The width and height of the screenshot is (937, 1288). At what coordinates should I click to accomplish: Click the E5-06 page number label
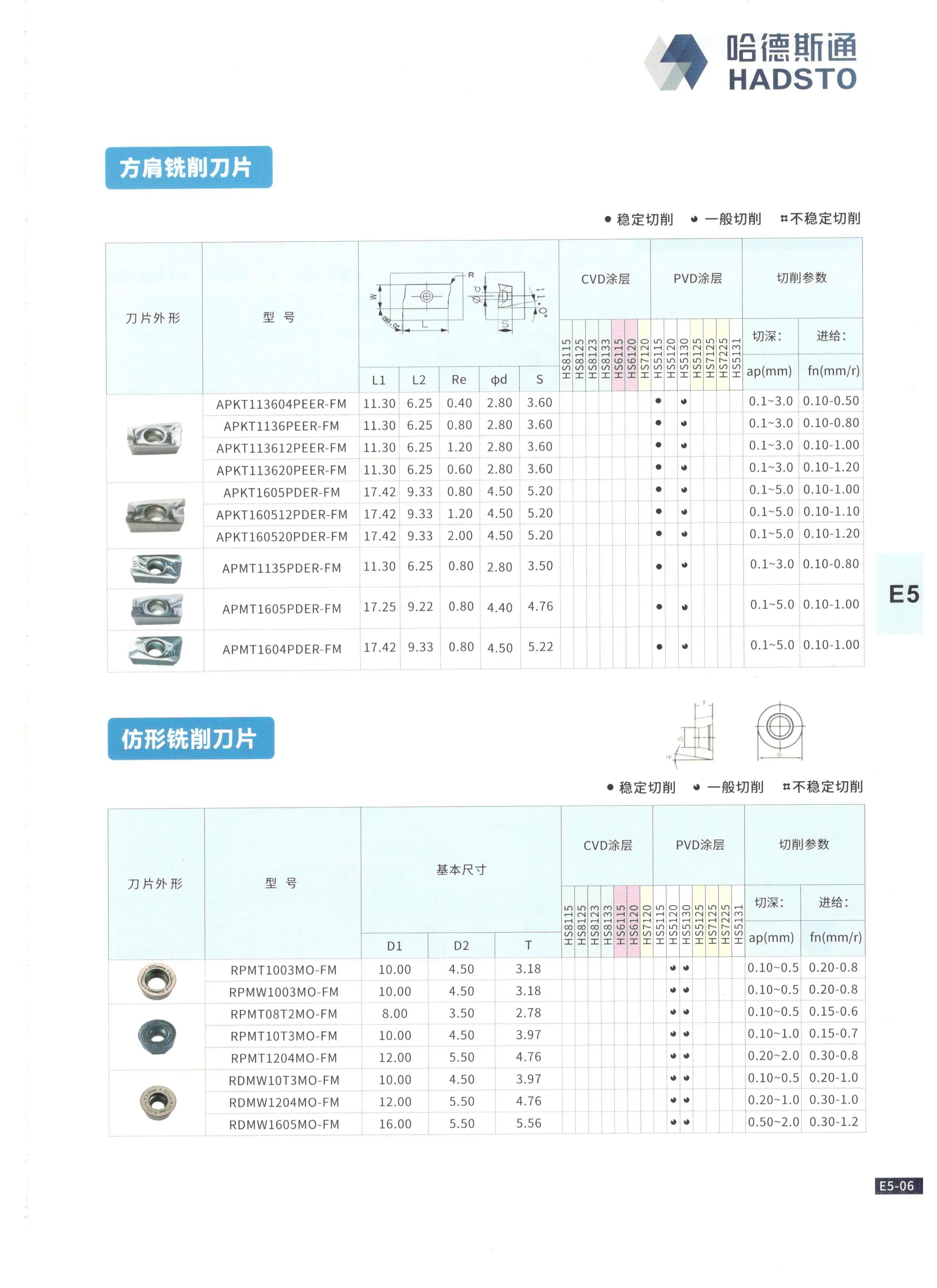898,1186
